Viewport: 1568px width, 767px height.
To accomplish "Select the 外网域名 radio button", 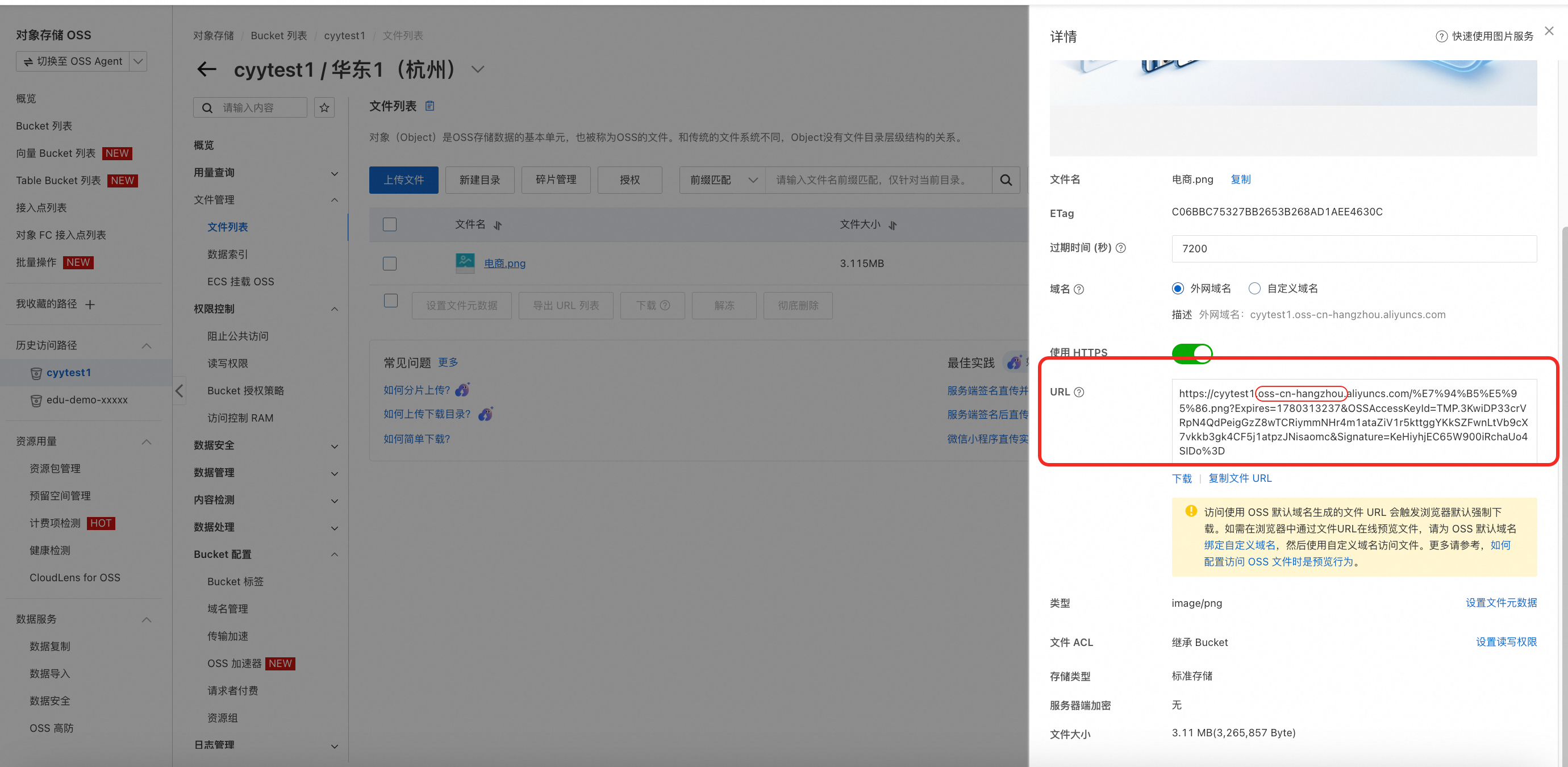I will tap(1178, 289).
